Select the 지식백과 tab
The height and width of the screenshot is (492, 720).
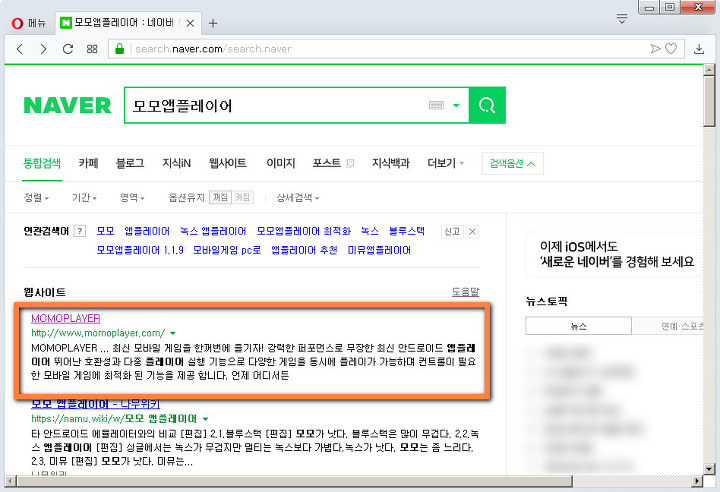pyautogui.click(x=390, y=163)
